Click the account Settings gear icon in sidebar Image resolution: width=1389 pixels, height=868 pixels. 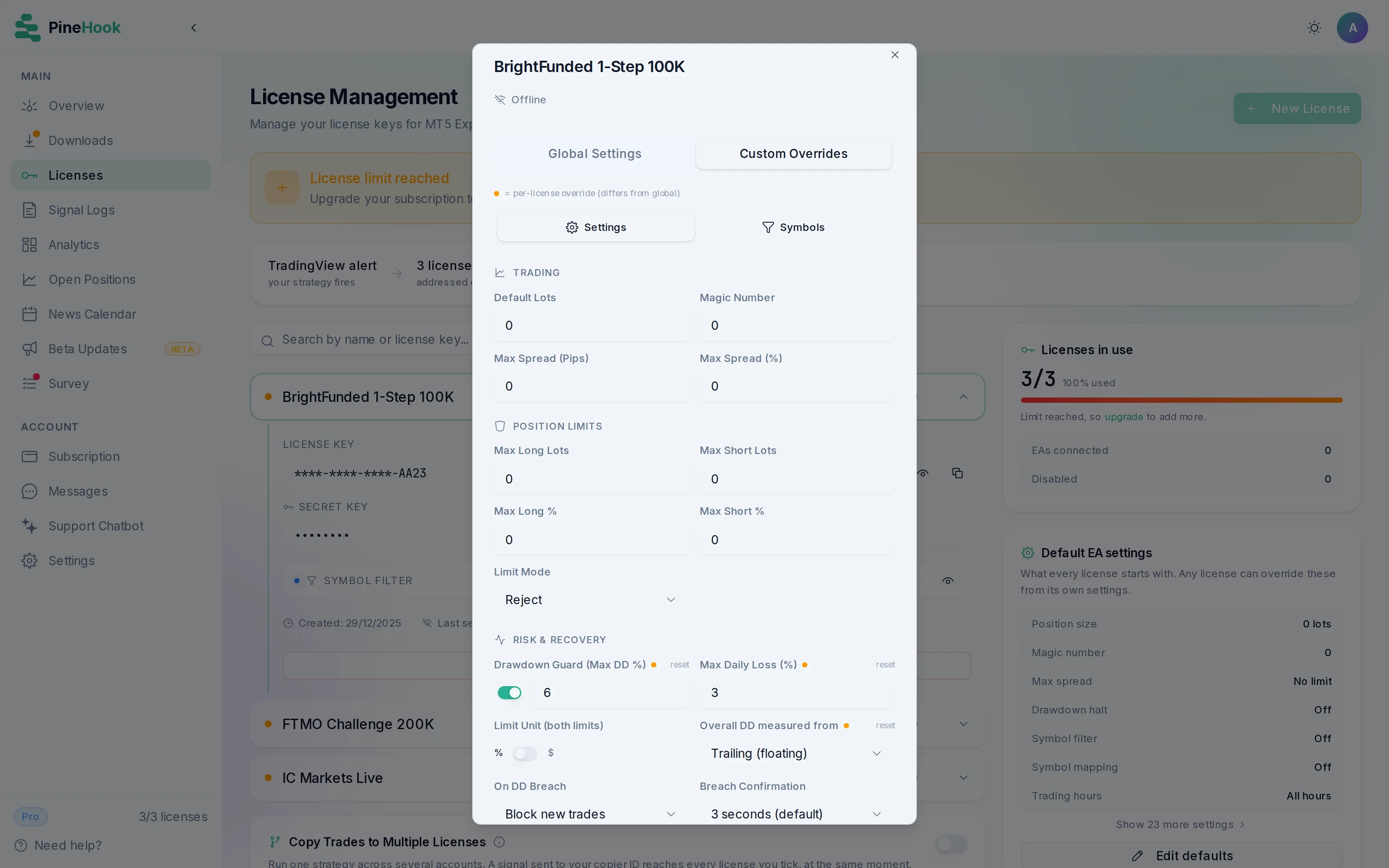pyautogui.click(x=29, y=561)
